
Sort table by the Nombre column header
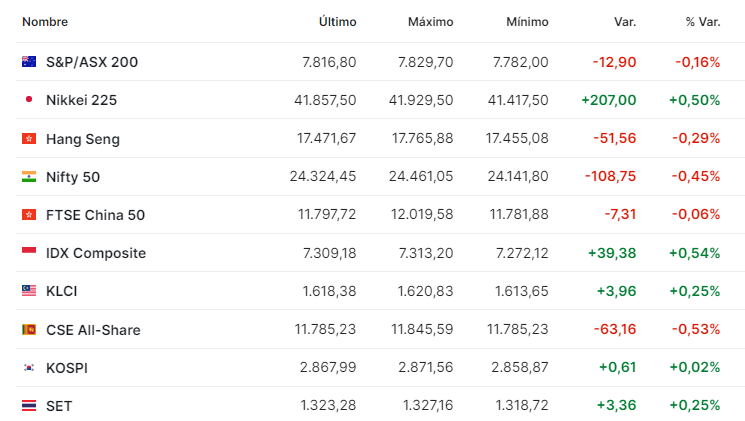[45, 22]
